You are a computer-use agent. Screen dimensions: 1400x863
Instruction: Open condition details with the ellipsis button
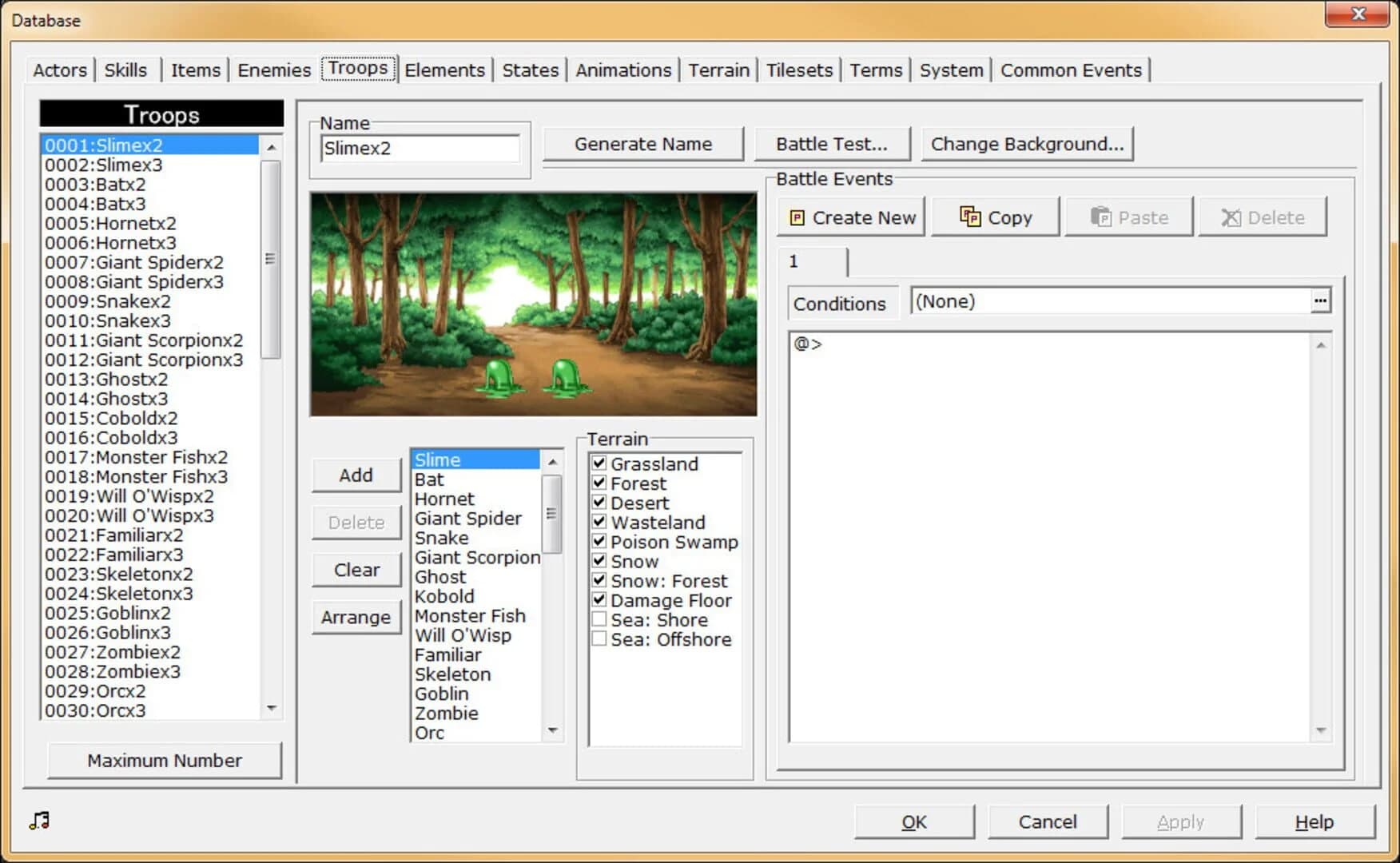[x=1322, y=300]
